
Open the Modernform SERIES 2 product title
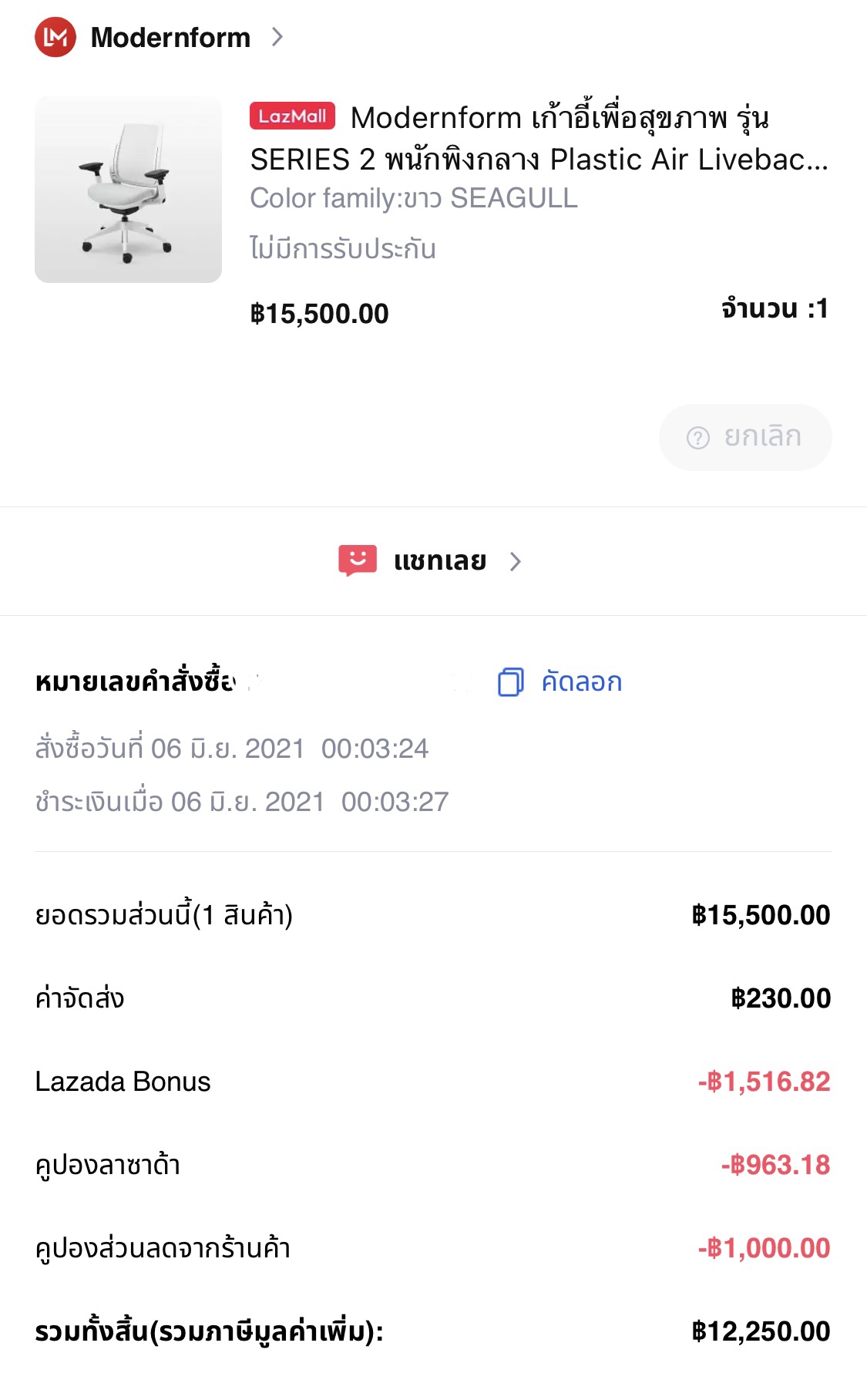pyautogui.click(x=539, y=139)
